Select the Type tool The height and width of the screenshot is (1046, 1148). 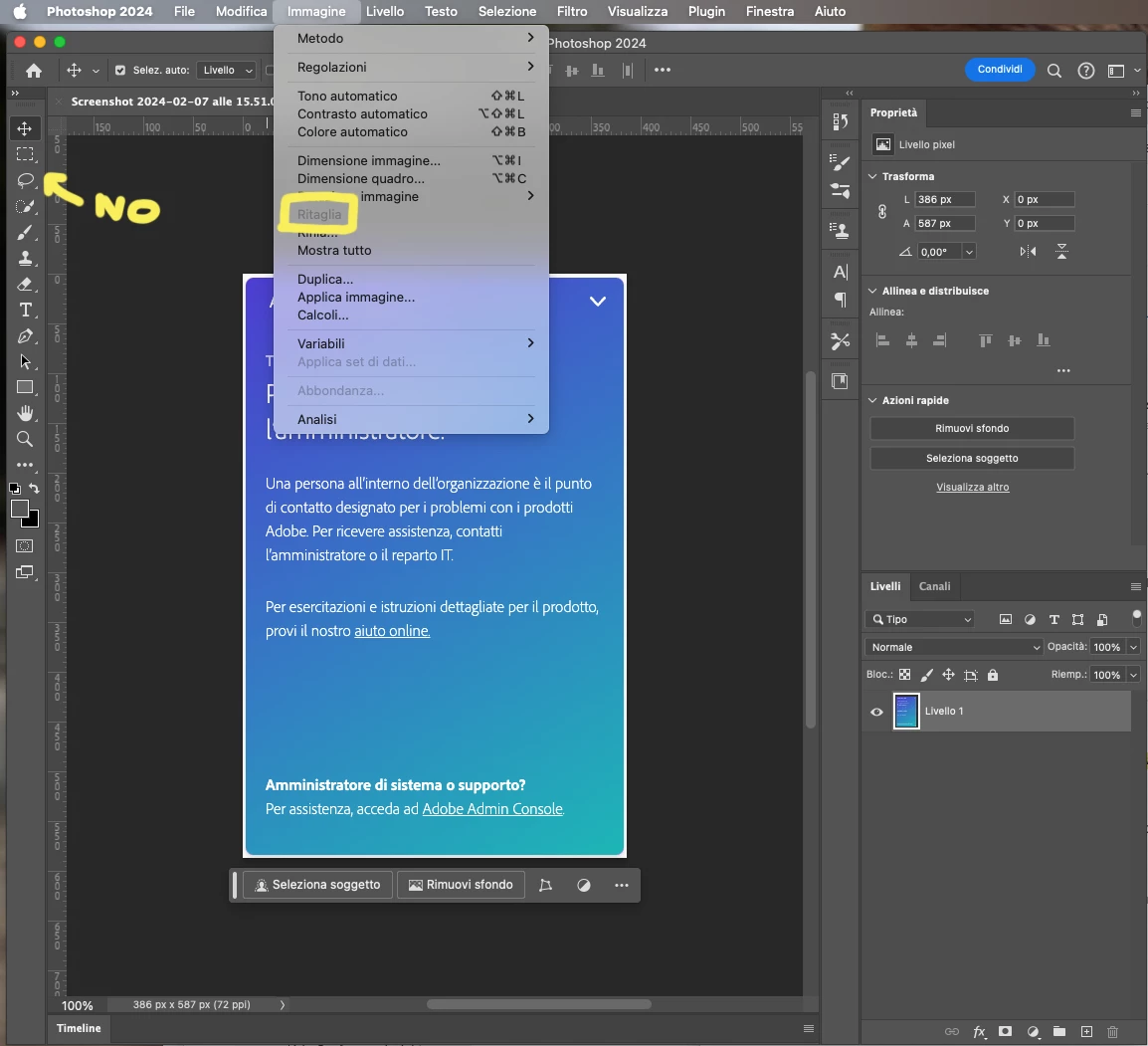25,310
